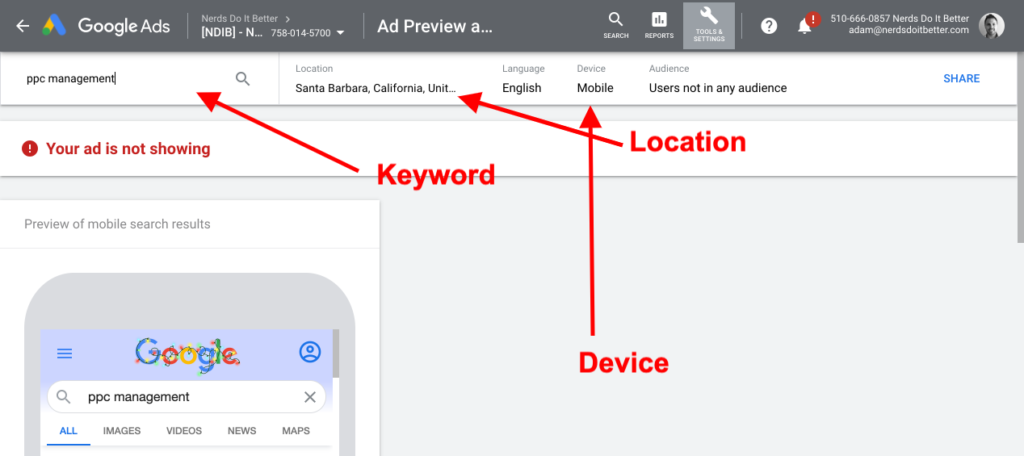Open the hamburger menu in mobile preview

tap(65, 354)
